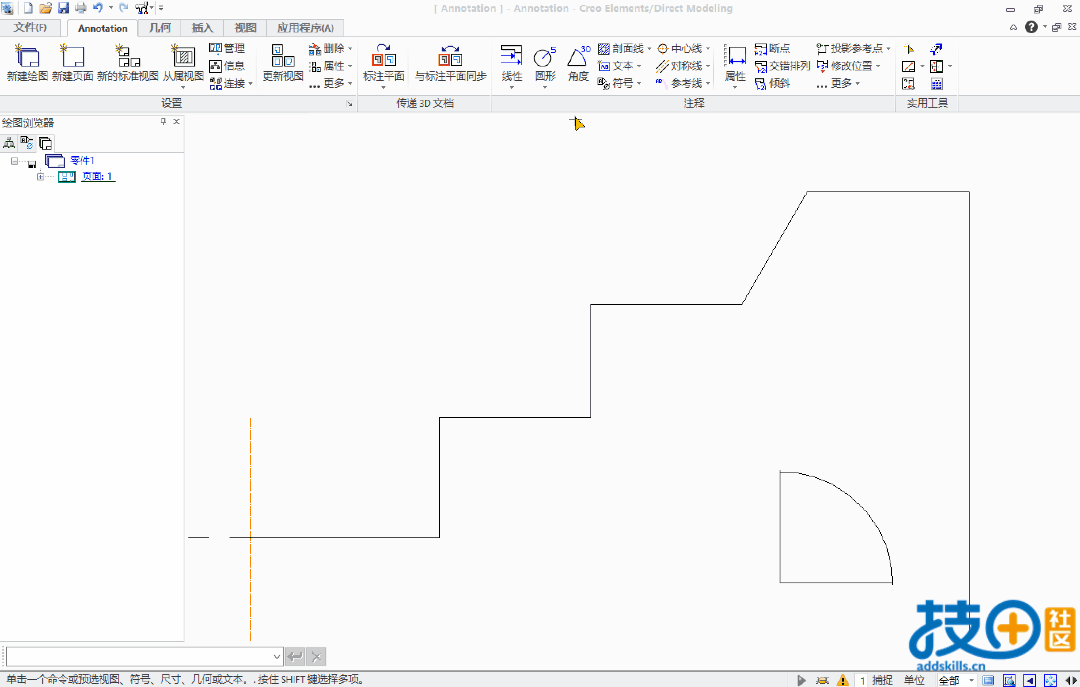Click 信息 in the setup group
Image resolution: width=1080 pixels, height=687 pixels.
[227, 65]
